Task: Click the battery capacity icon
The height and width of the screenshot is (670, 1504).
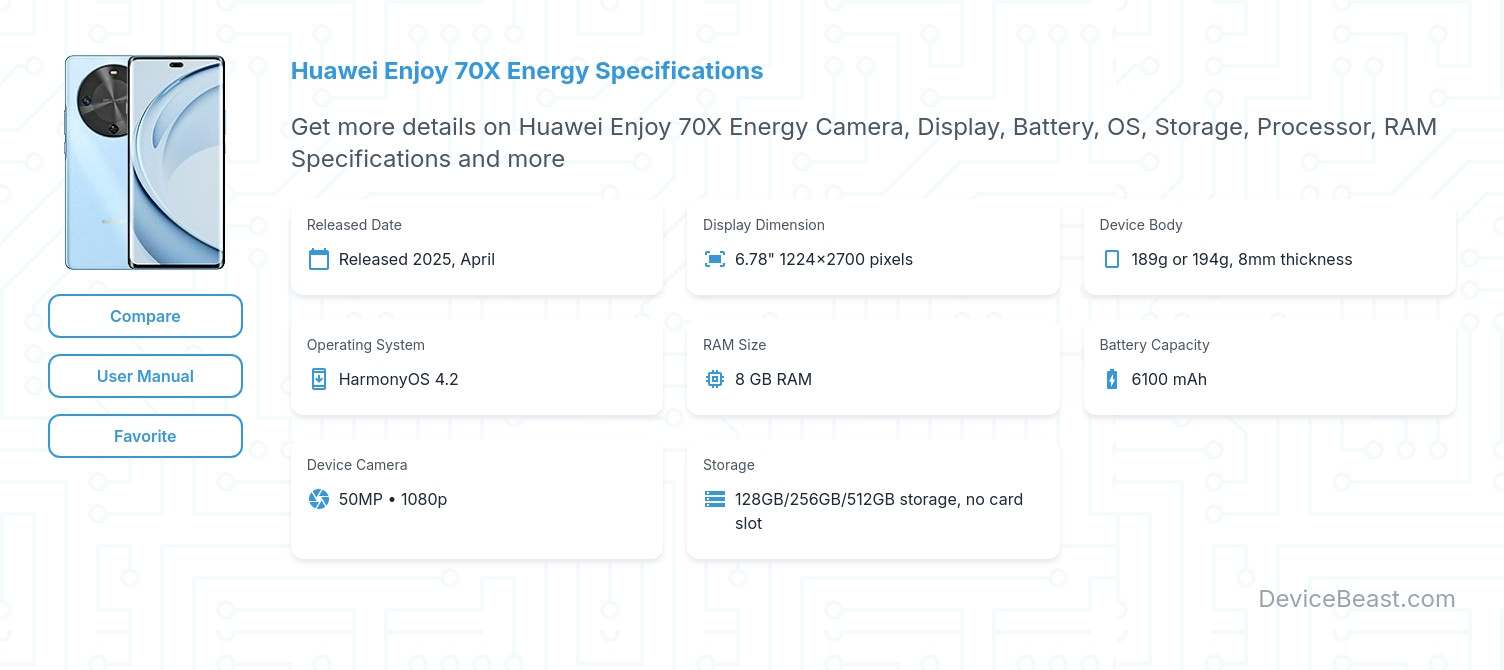Action: [x=1111, y=379]
